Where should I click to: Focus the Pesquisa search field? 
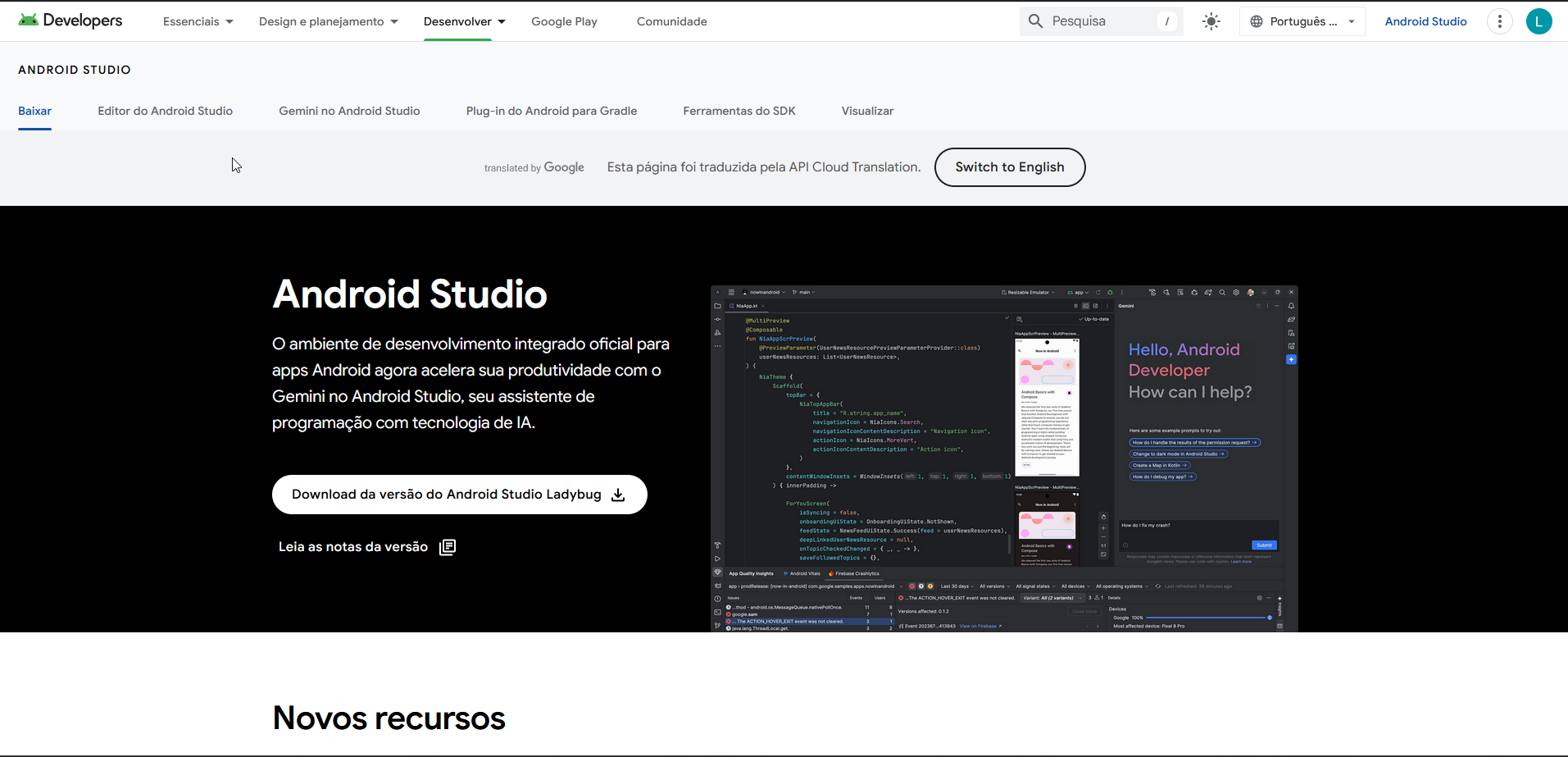tap(1101, 21)
